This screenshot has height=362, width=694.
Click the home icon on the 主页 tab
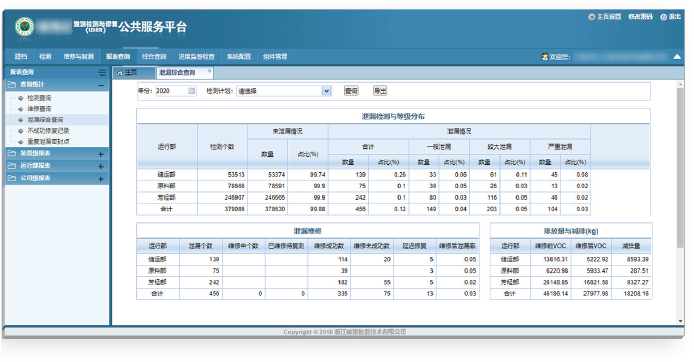120,73
